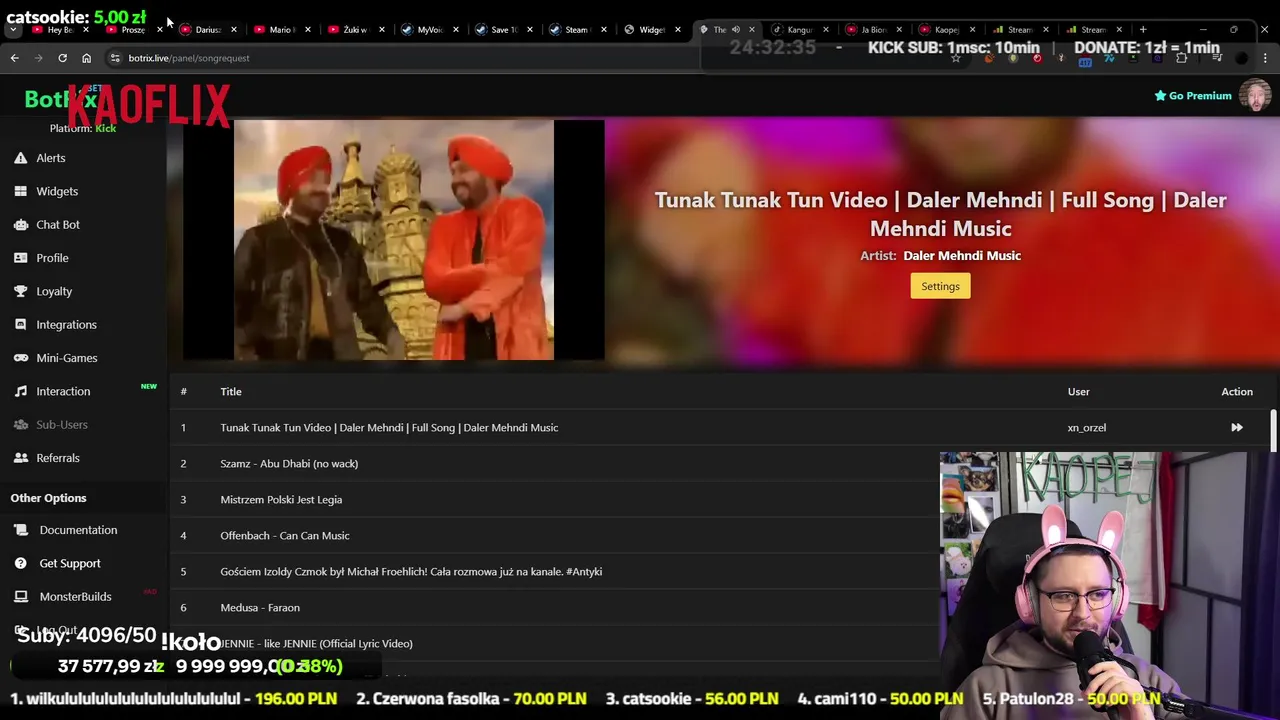Click the song list scrollbar
The image size is (1280, 720).
1273,431
